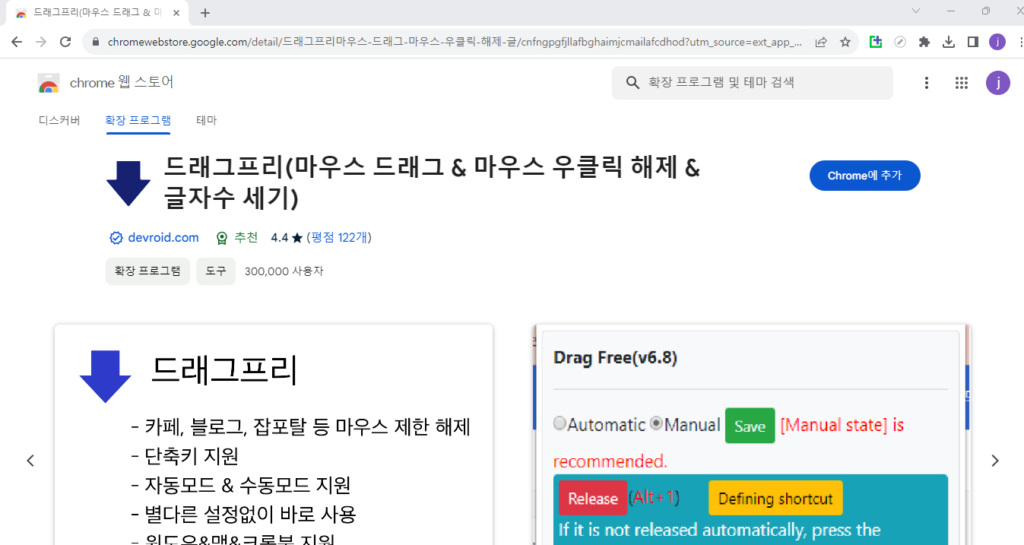Click the 드래그프리 extension title heading
The width and height of the screenshot is (1024, 545).
[x=432, y=183]
